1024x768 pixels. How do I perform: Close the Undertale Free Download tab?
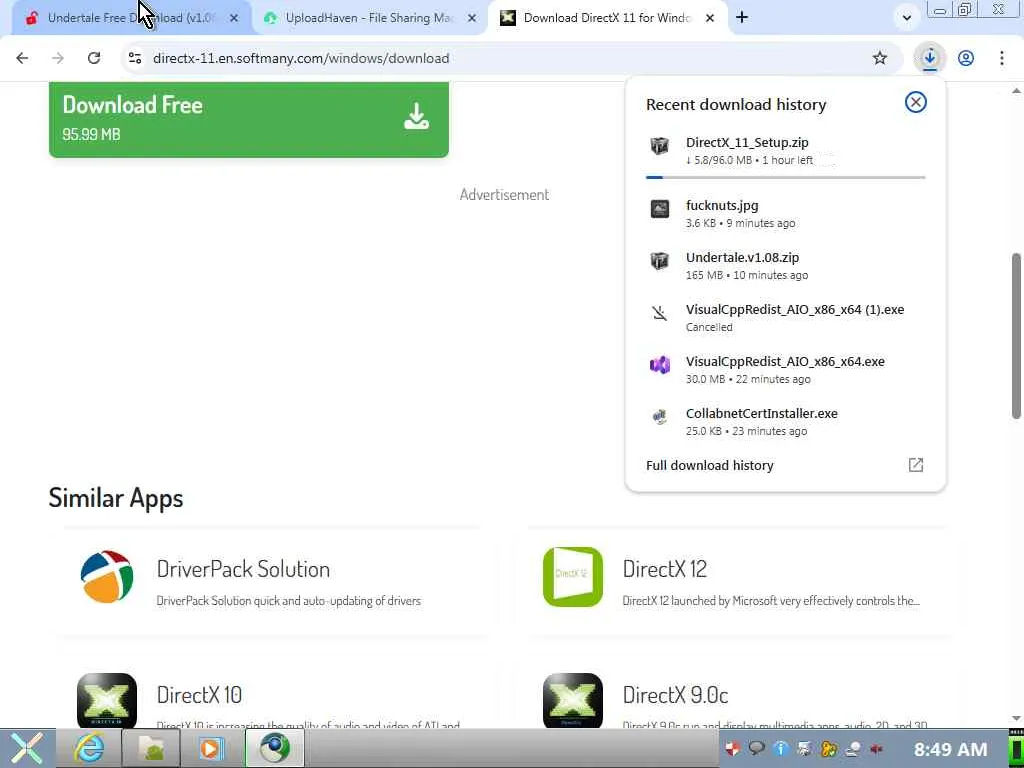tap(234, 18)
